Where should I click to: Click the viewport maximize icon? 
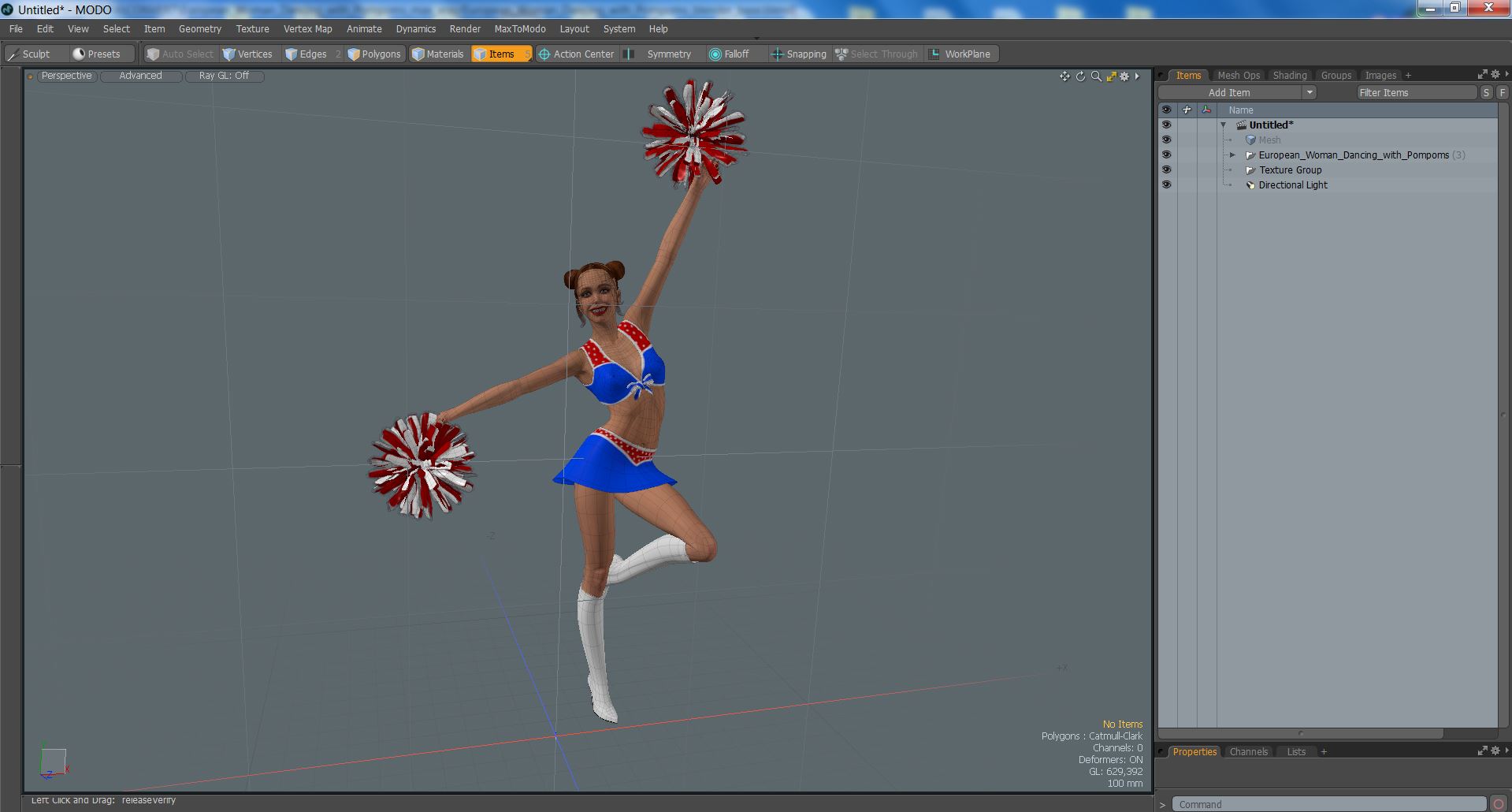click(x=1111, y=76)
